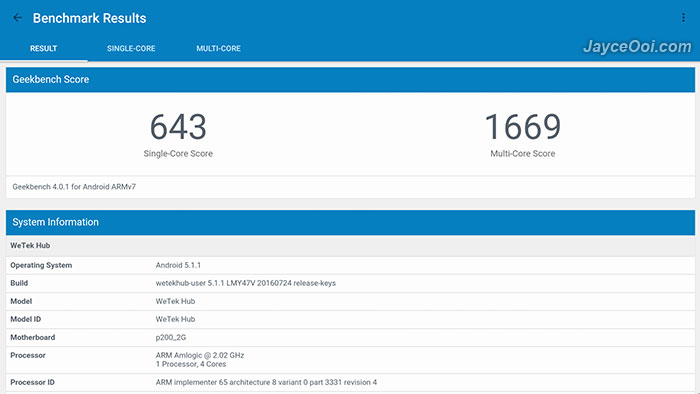Click the Geekbench Score section header
700x394 pixels.
(x=350, y=80)
